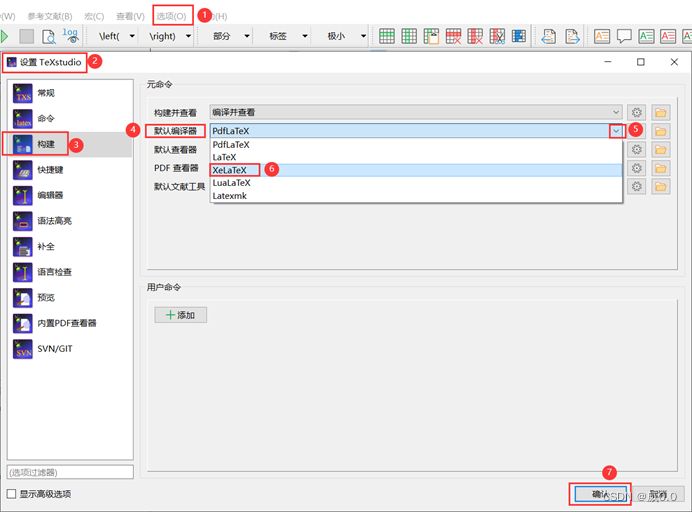Confirm settings with the 确认 button
Screen dimensions: 692x512
point(600,494)
